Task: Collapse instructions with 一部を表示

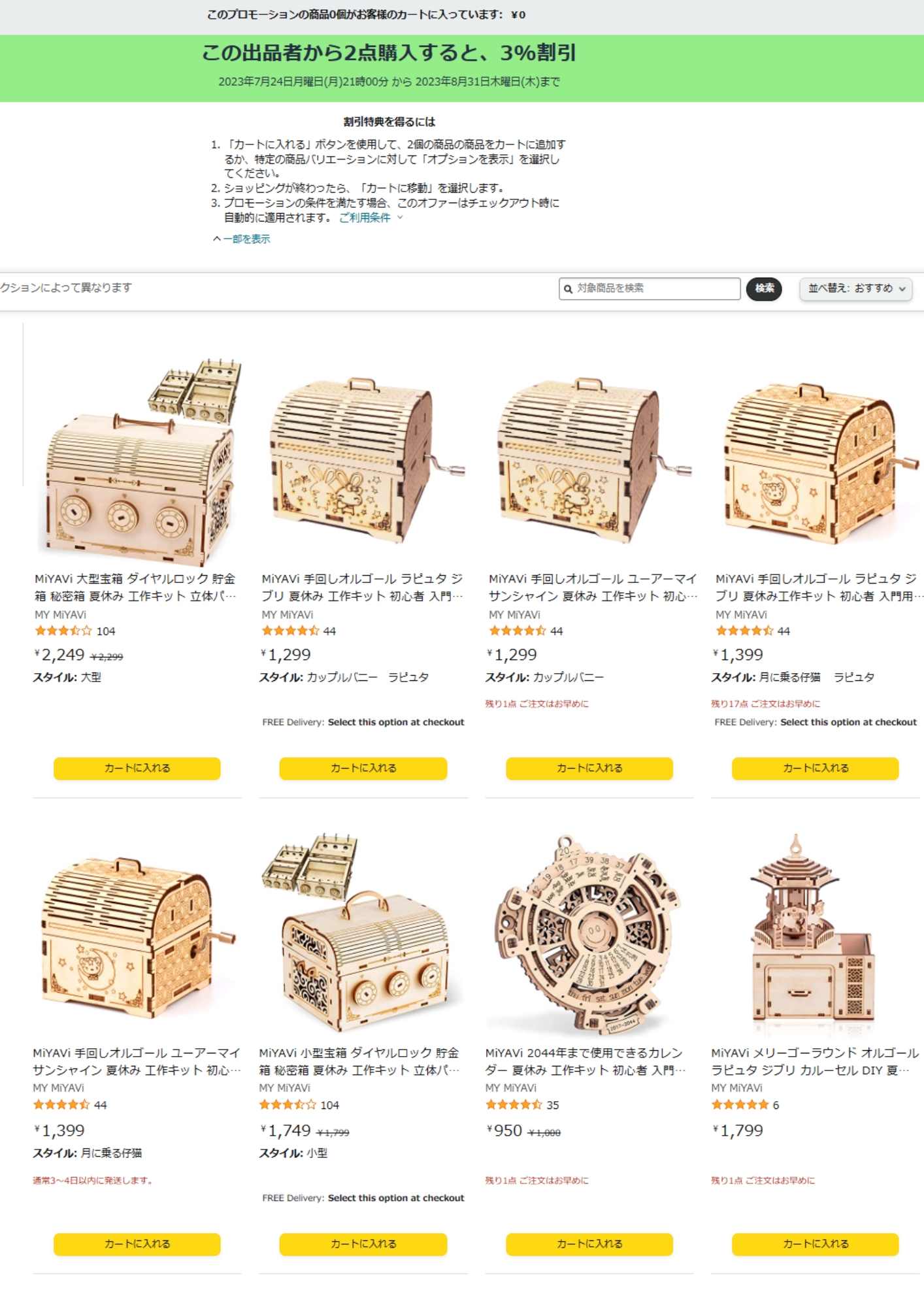Action: [x=242, y=239]
